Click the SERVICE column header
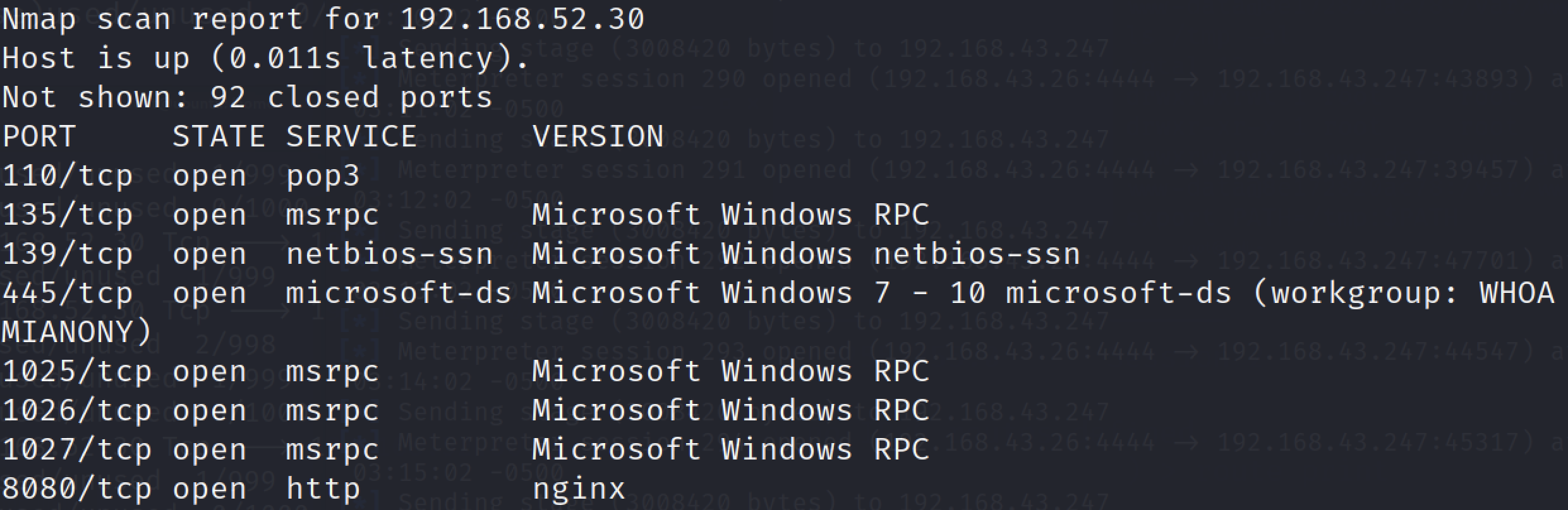1568x510 pixels. coord(351,136)
